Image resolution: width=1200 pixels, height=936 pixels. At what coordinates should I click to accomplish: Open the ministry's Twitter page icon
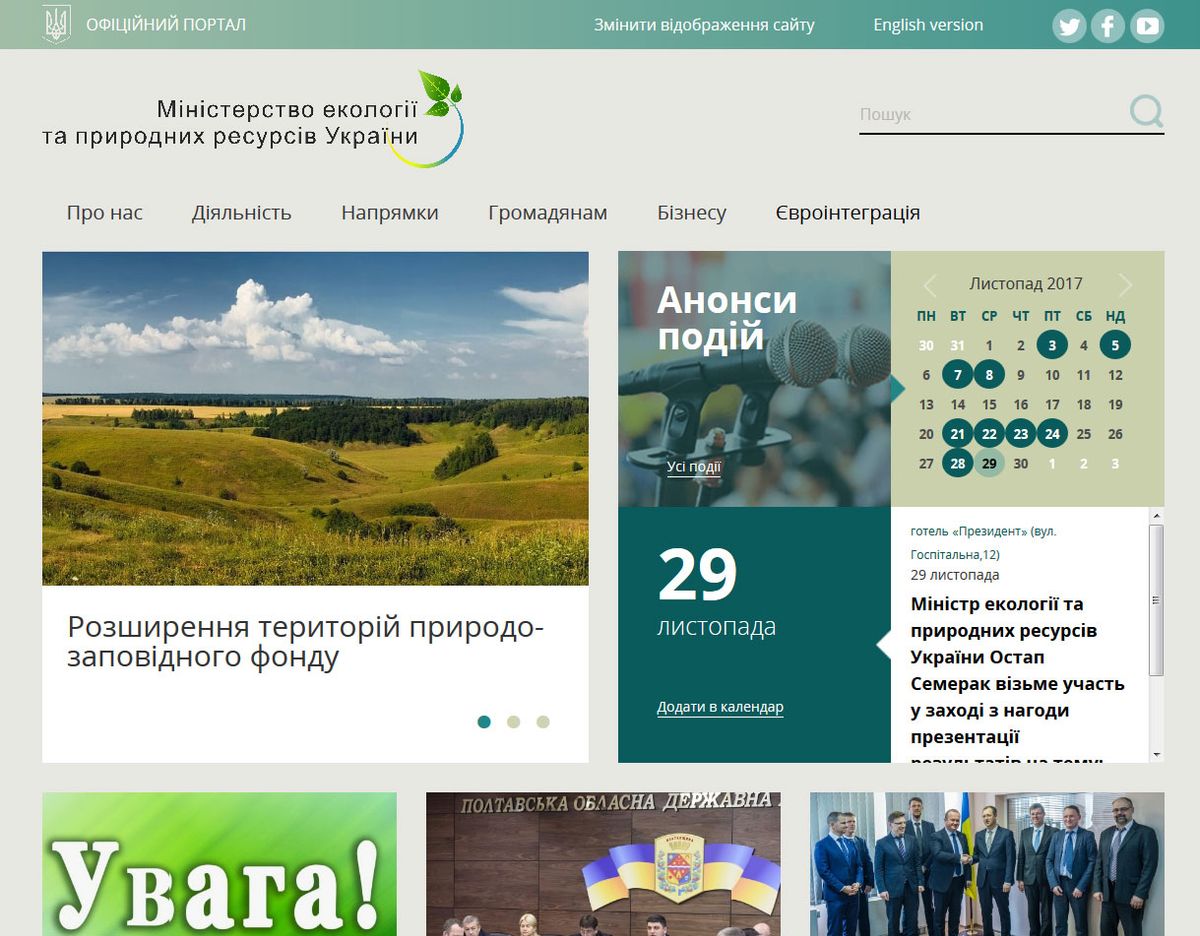point(1069,26)
